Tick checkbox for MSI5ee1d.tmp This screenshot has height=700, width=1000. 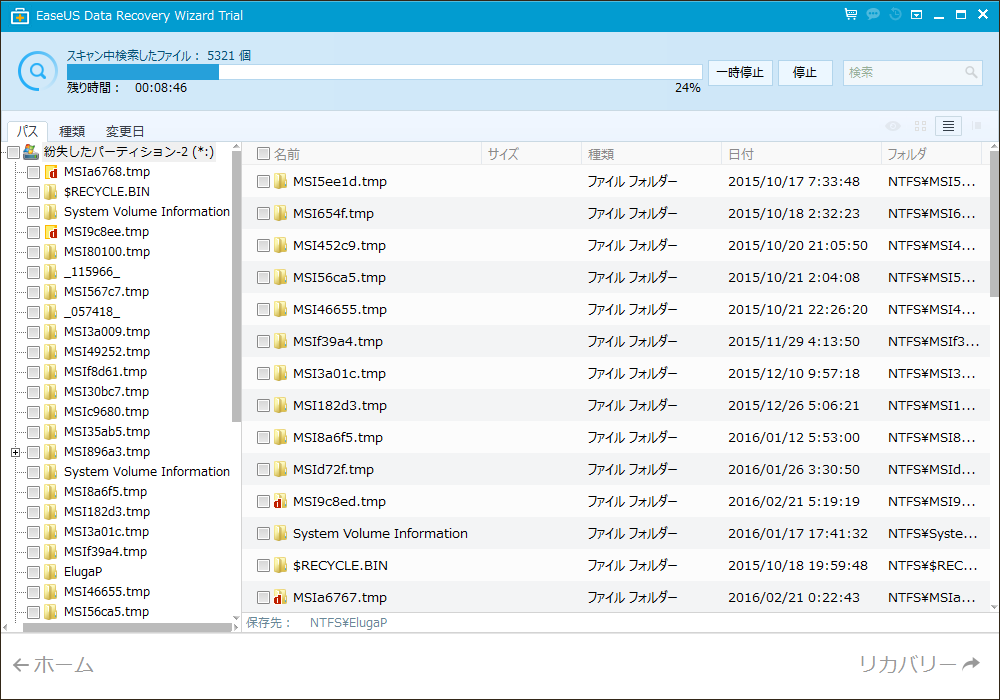click(x=263, y=182)
